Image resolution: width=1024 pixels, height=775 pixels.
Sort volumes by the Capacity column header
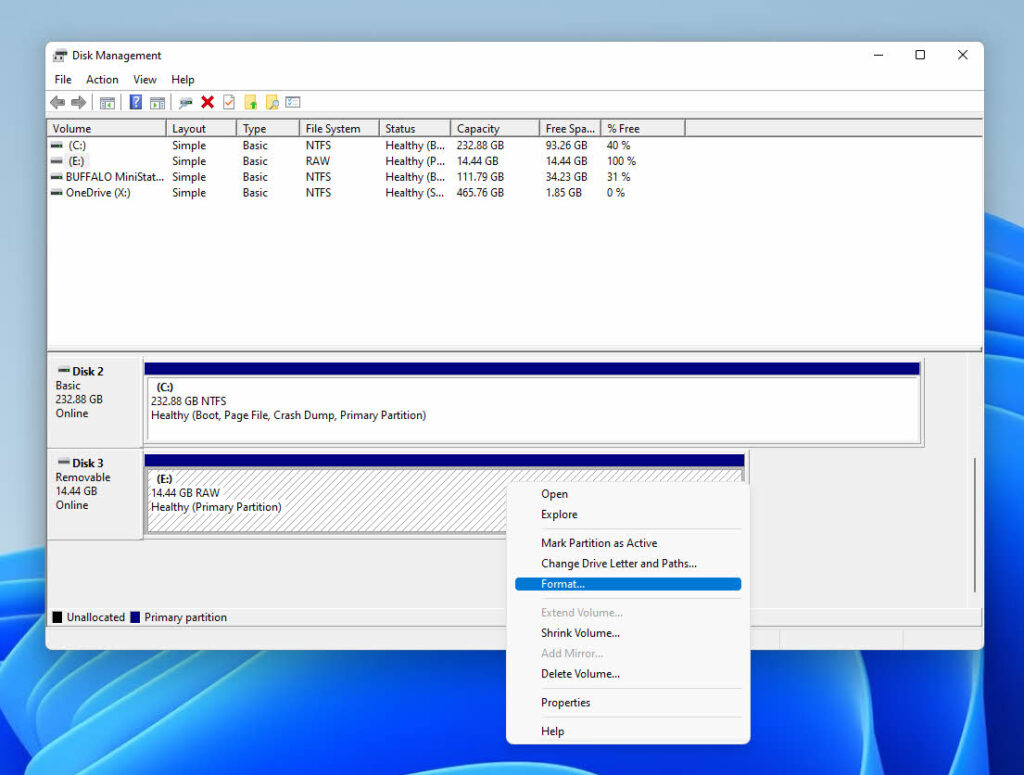click(478, 129)
